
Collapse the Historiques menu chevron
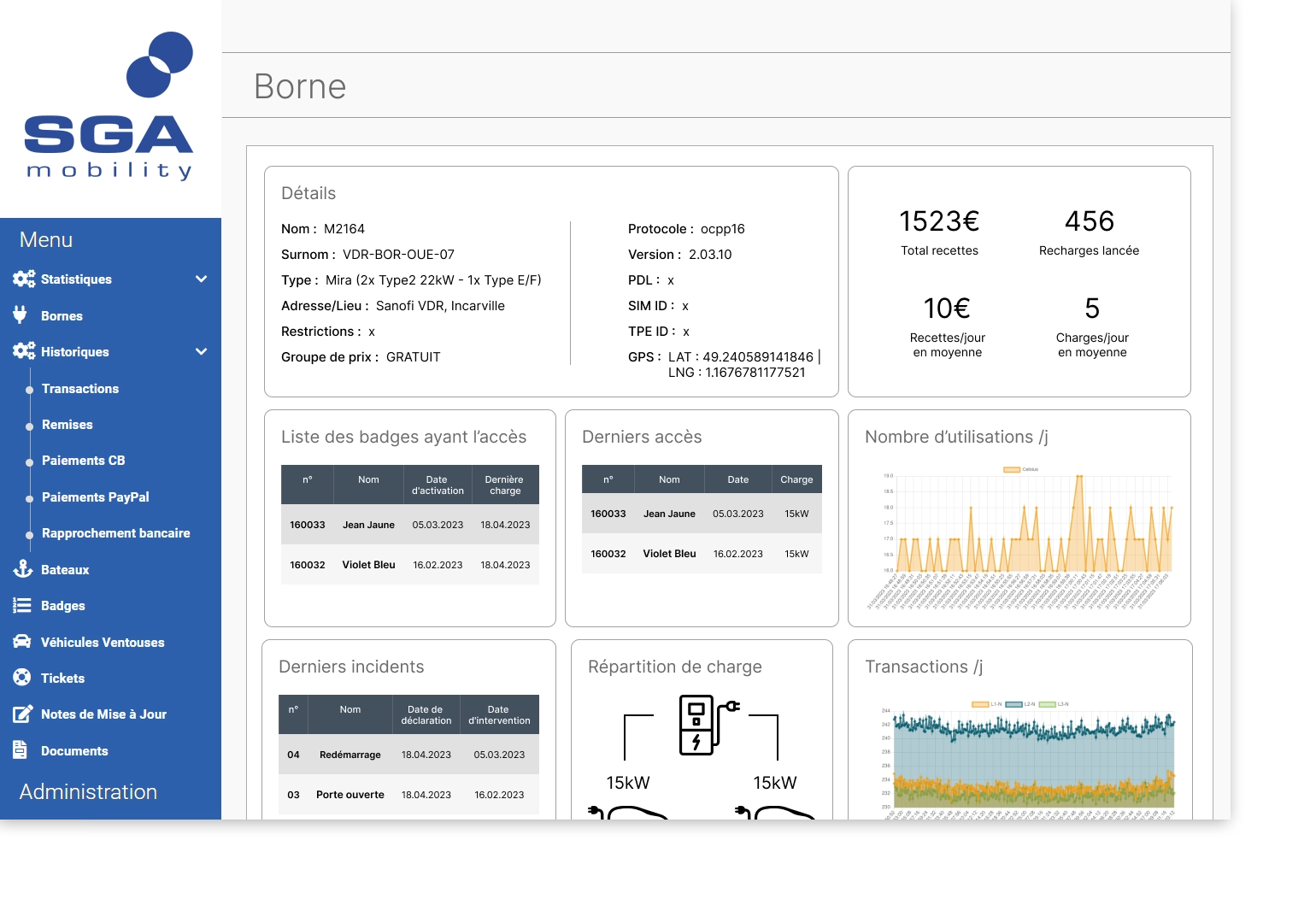coord(202,352)
